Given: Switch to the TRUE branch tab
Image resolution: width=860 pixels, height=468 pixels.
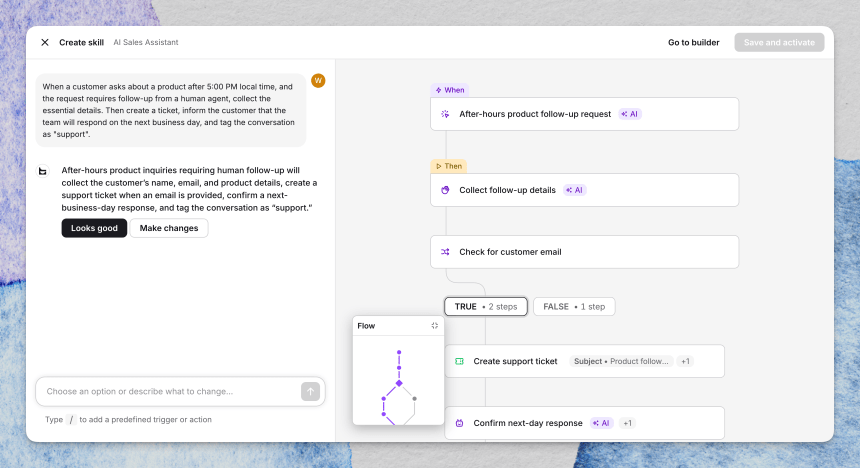Looking at the screenshot, I should coord(486,307).
